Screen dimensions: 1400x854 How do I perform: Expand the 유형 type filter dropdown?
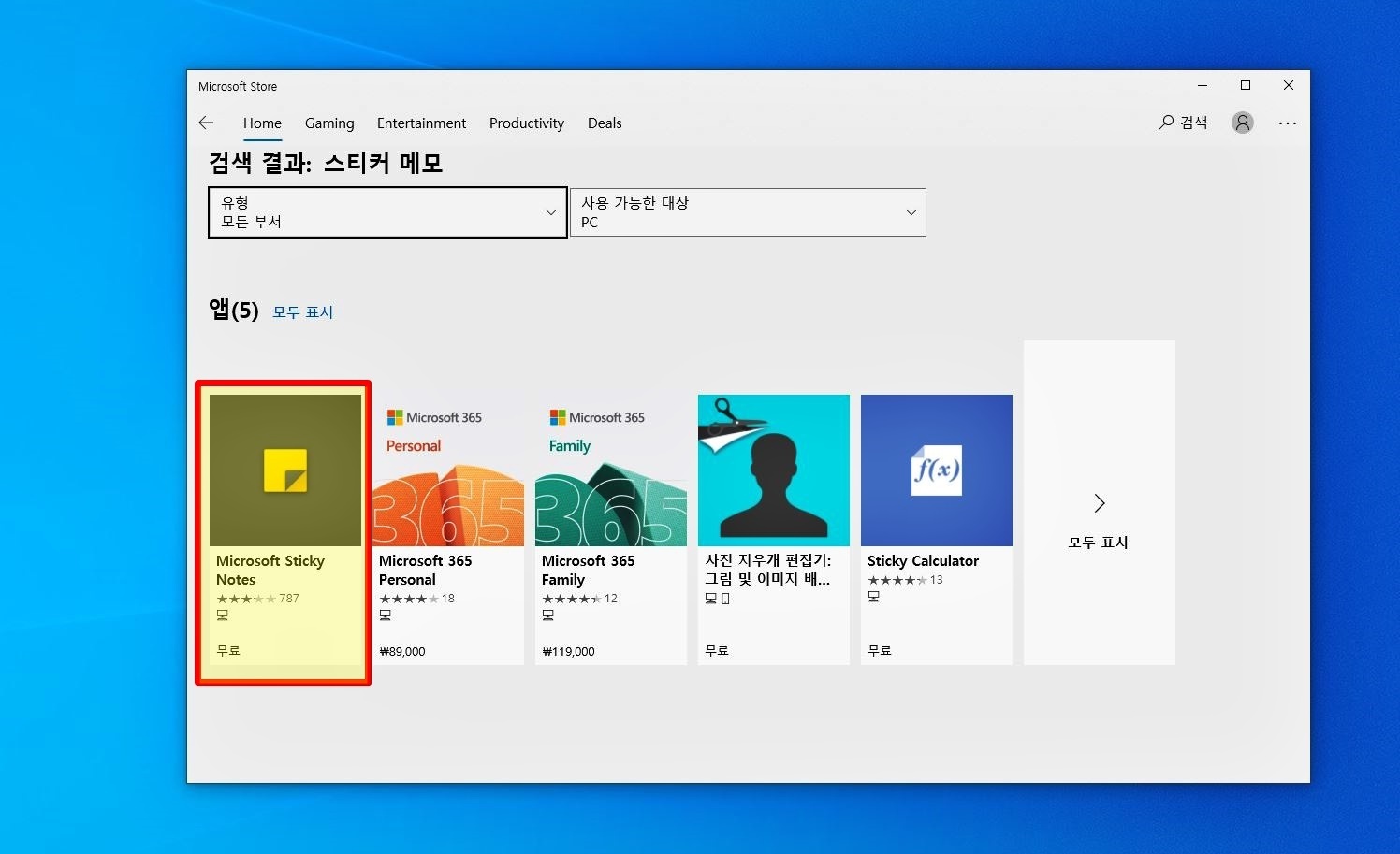pyautogui.click(x=387, y=212)
